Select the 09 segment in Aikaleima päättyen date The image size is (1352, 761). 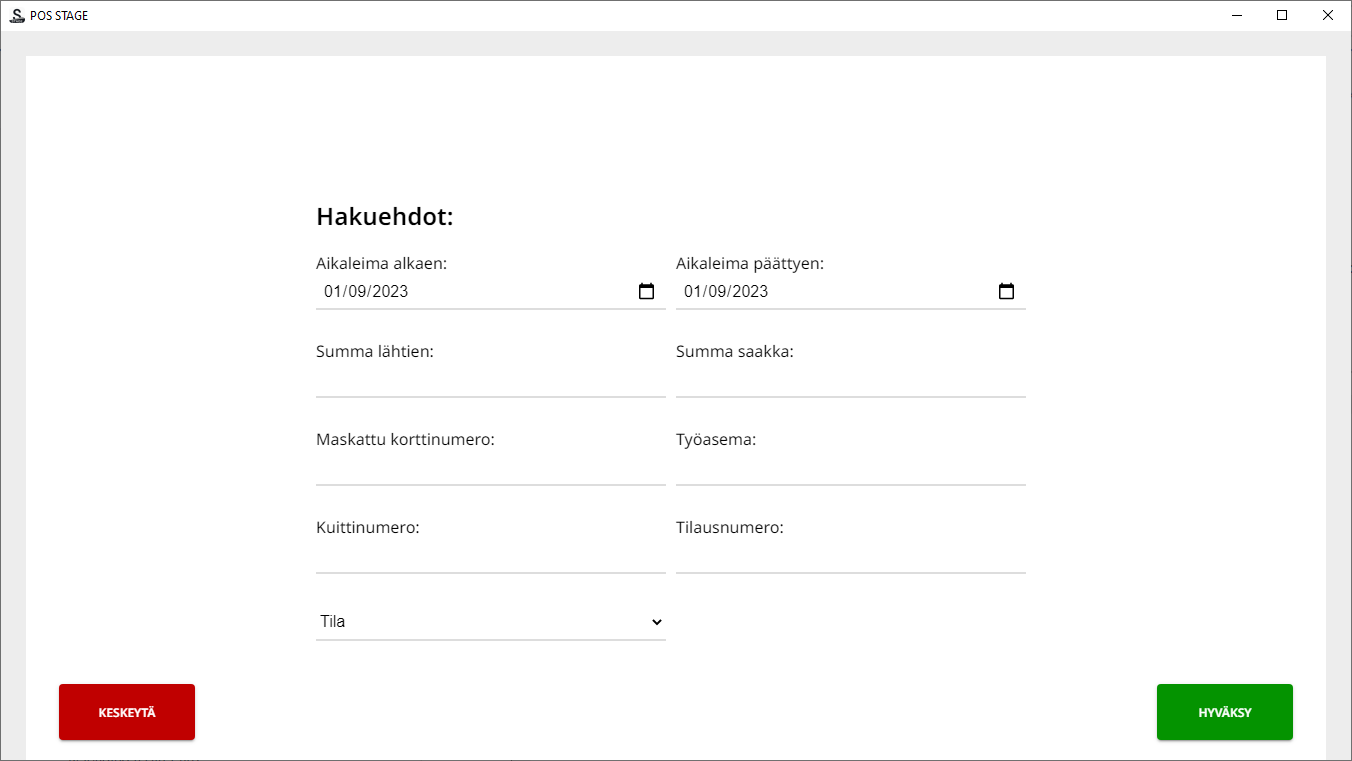pyautogui.click(x=717, y=292)
